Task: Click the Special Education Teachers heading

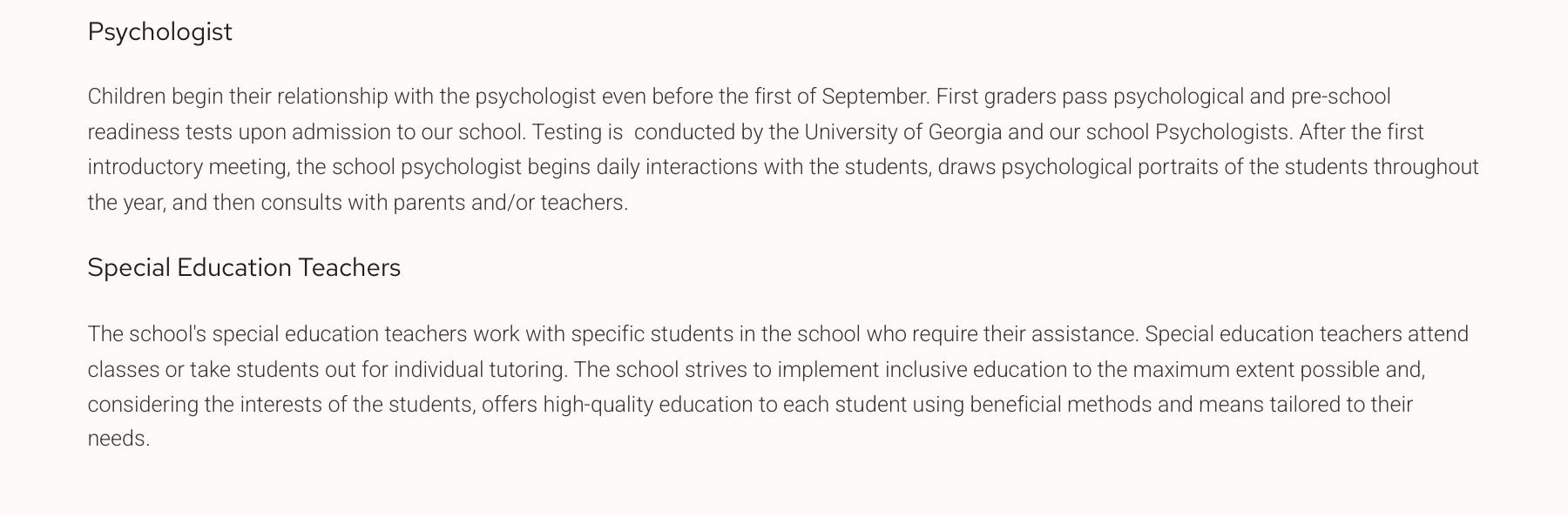Action: point(244,268)
